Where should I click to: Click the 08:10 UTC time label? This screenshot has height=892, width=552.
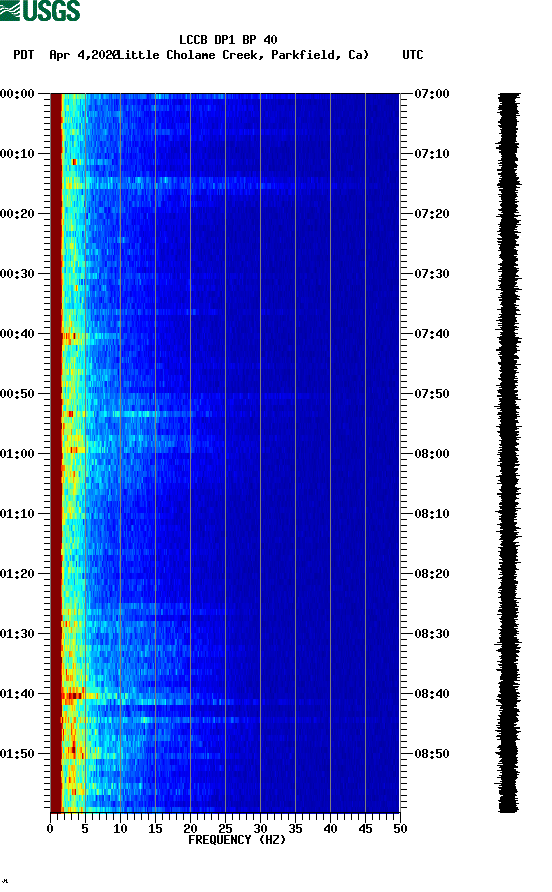432,514
